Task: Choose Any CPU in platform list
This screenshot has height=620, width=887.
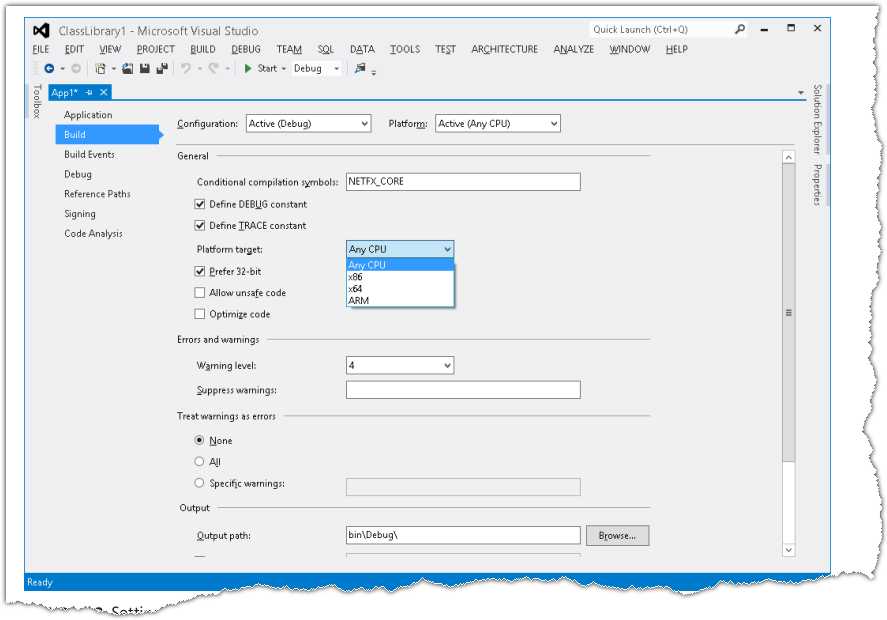Action: coord(400,265)
